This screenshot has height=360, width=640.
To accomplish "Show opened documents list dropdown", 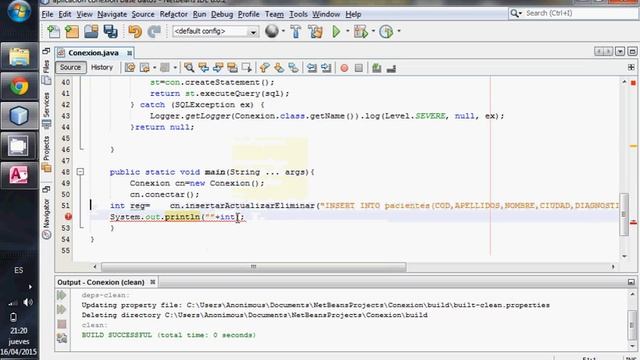I will point(620,51).
